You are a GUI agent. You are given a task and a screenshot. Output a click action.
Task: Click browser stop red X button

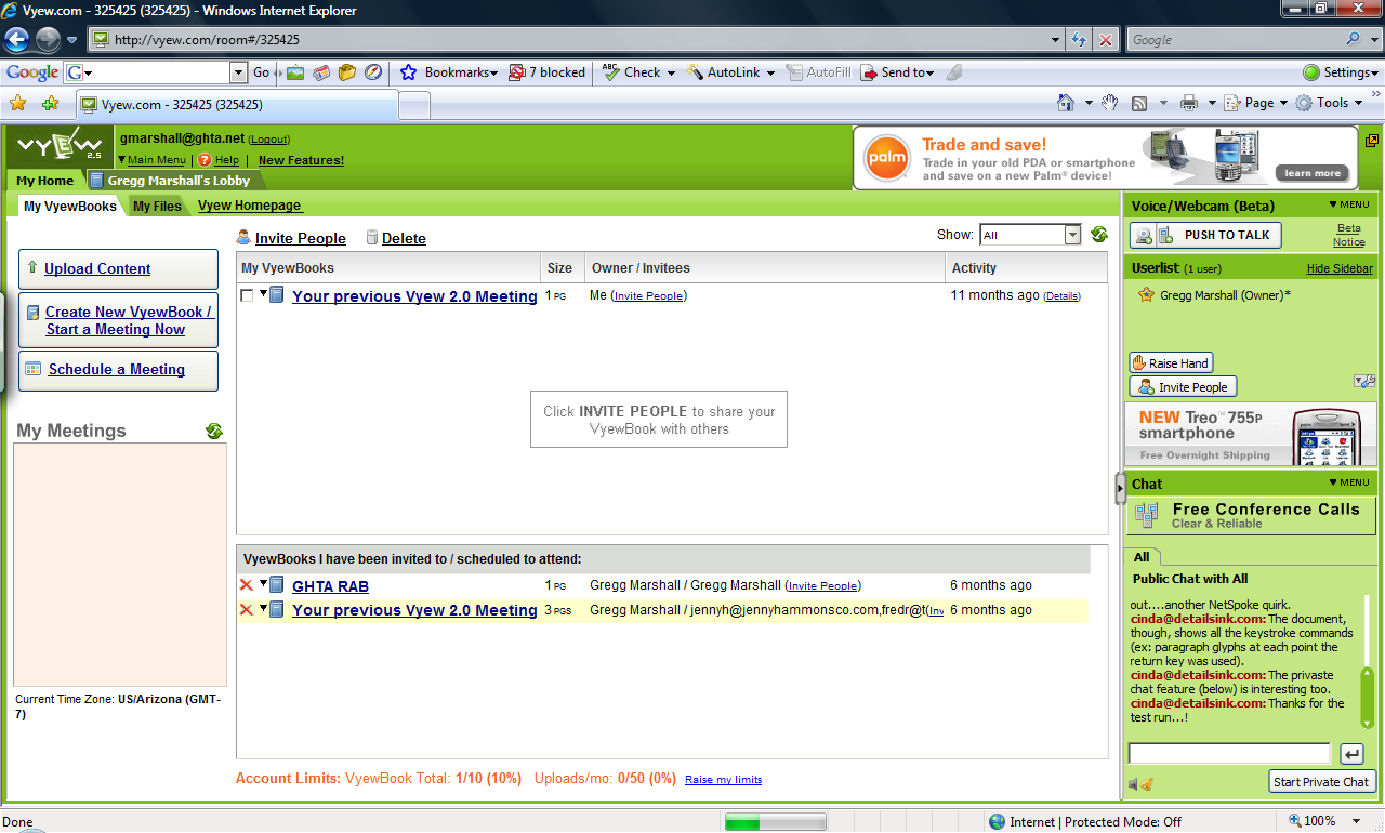tap(1105, 40)
